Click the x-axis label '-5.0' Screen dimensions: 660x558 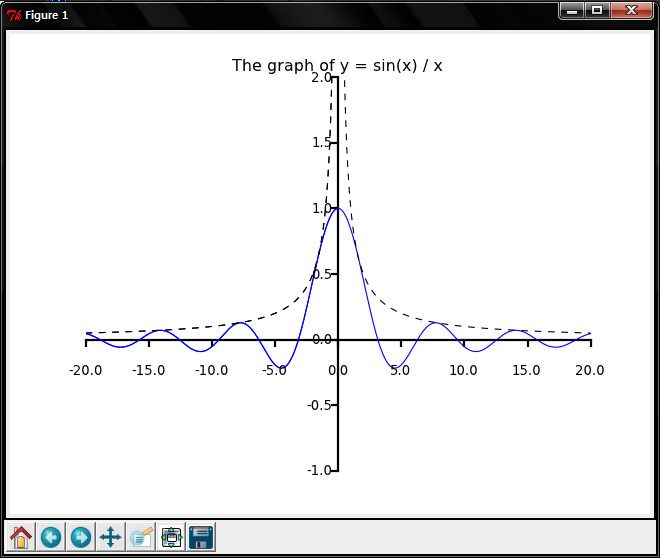pos(274,370)
